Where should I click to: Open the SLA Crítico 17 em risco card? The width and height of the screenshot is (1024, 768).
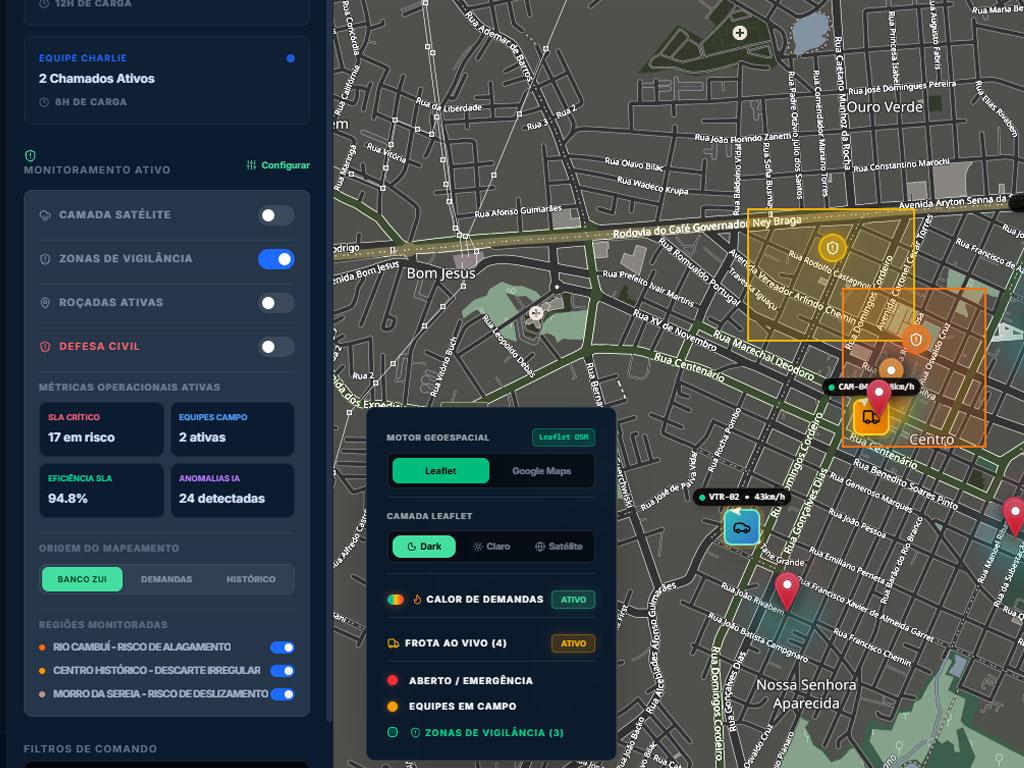click(x=101, y=429)
